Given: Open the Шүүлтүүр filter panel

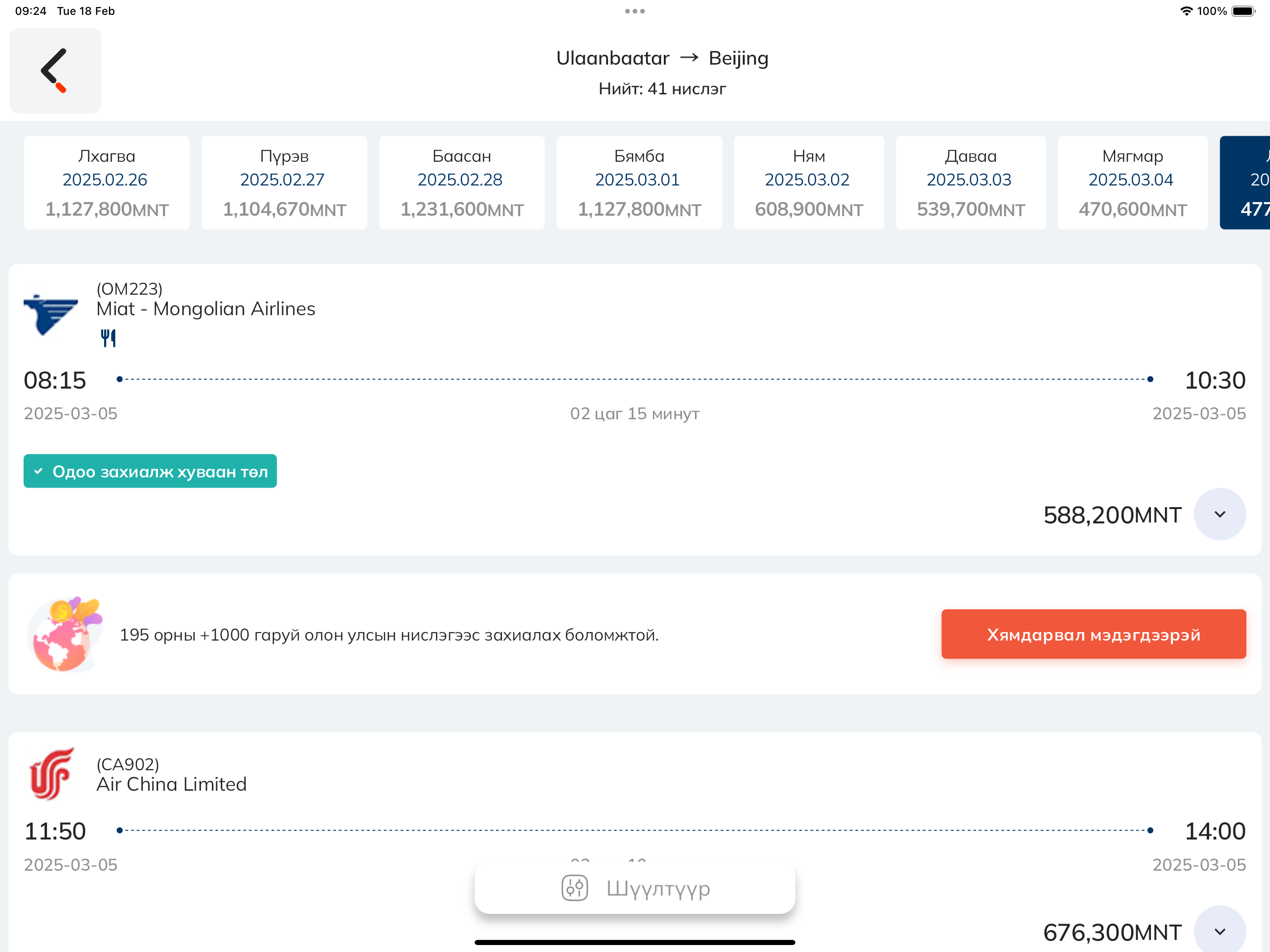Looking at the screenshot, I should [x=634, y=888].
